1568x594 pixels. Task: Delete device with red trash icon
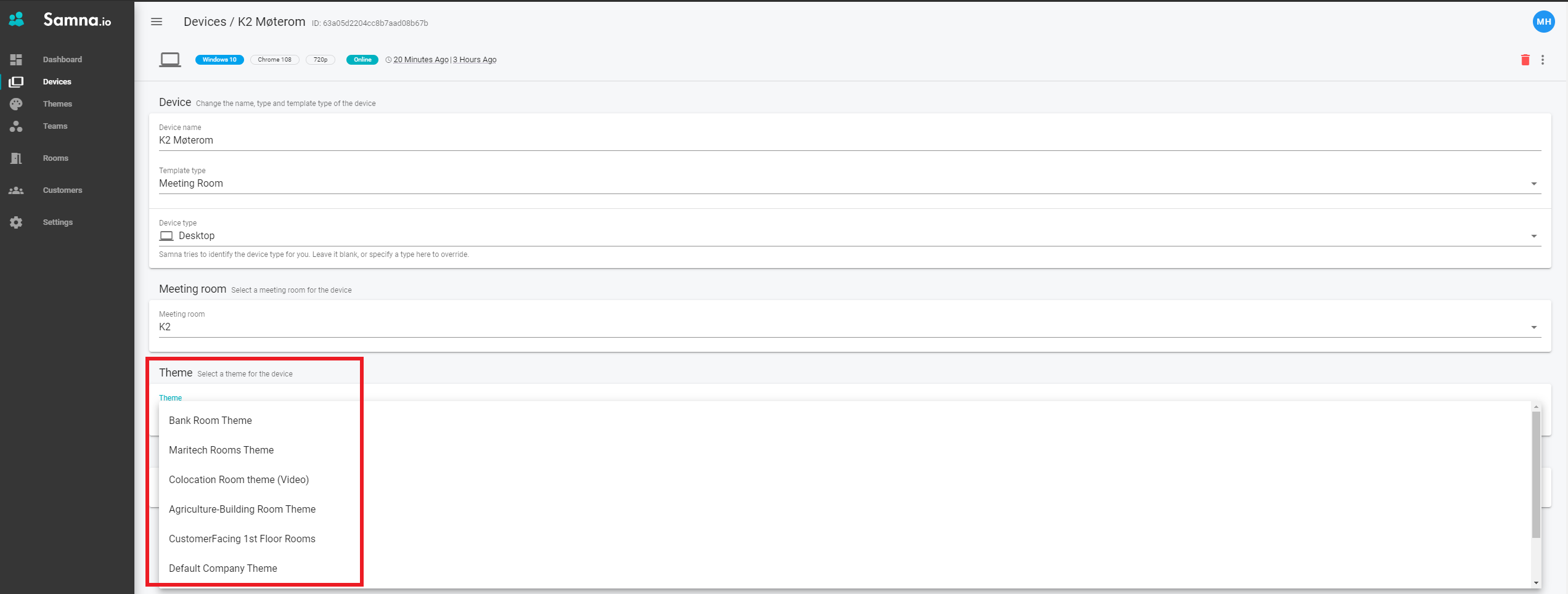(1525, 60)
